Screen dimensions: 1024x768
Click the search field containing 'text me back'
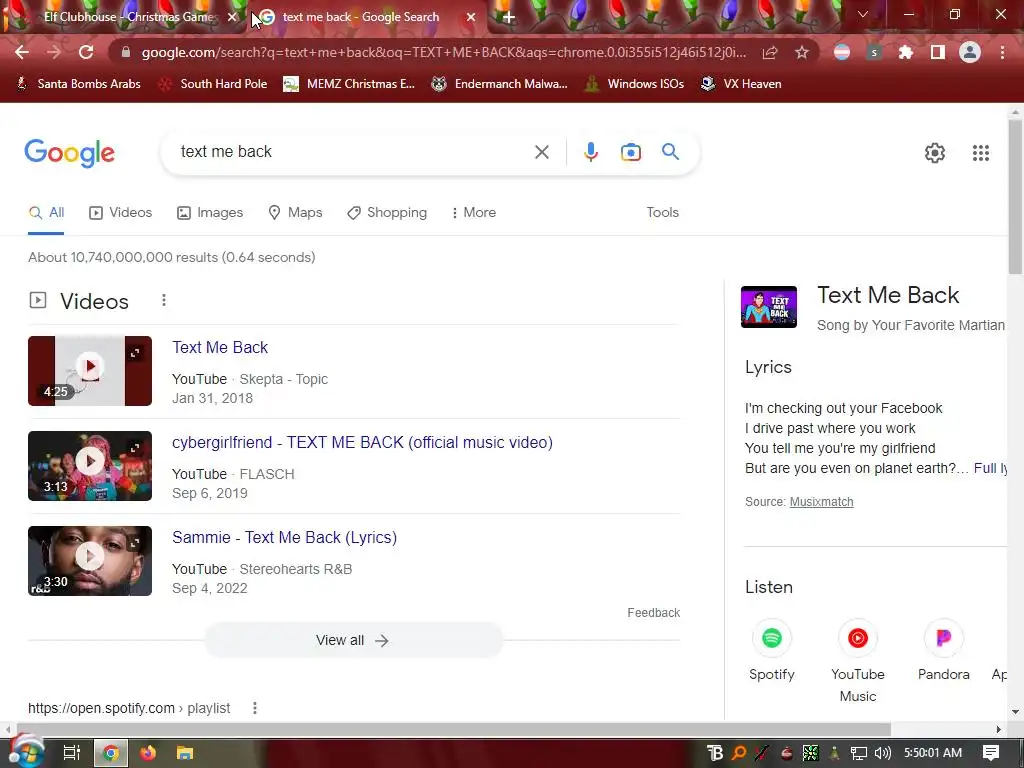pos(353,152)
